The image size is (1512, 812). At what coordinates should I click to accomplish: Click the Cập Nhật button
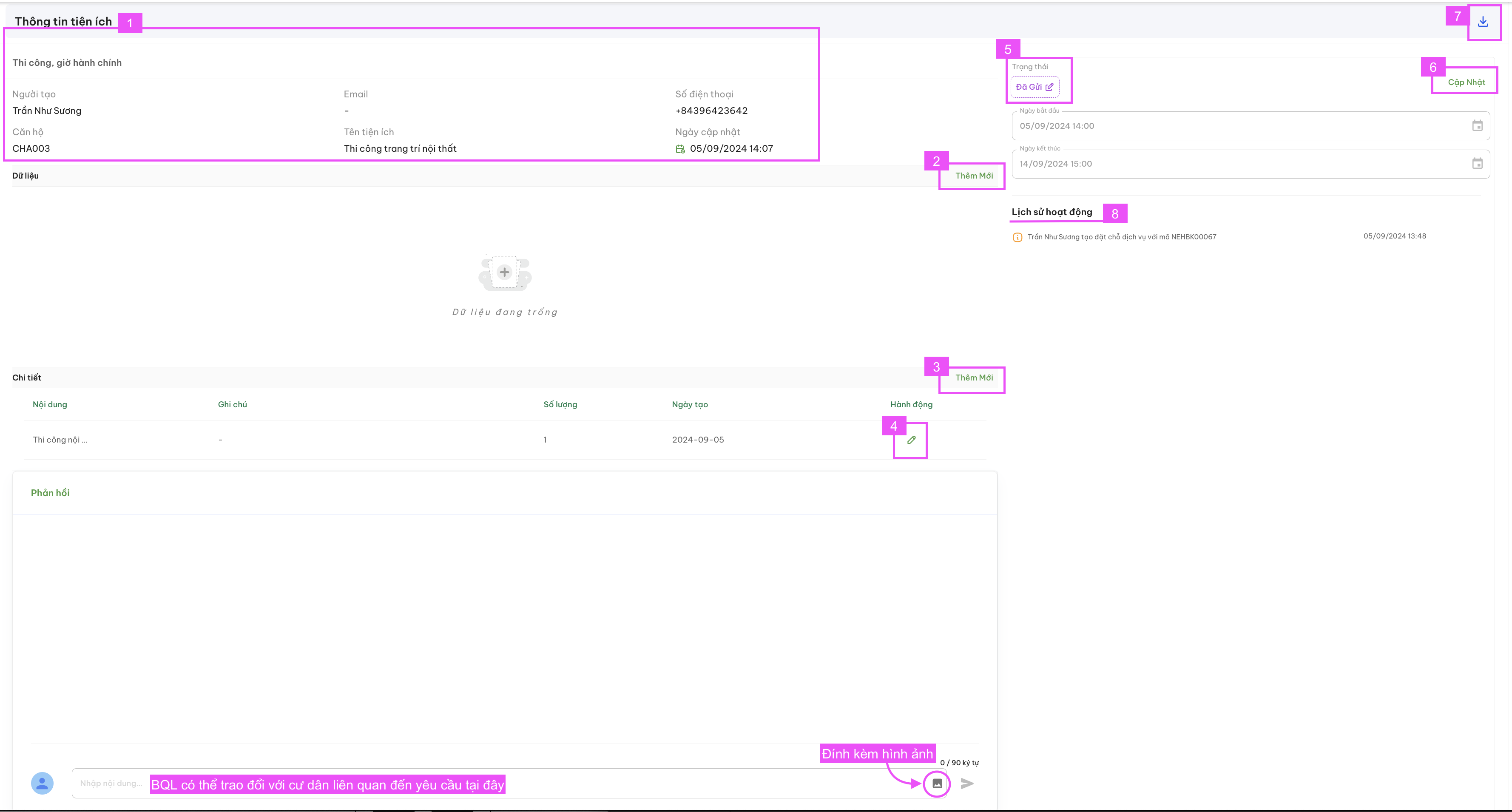(x=1466, y=82)
